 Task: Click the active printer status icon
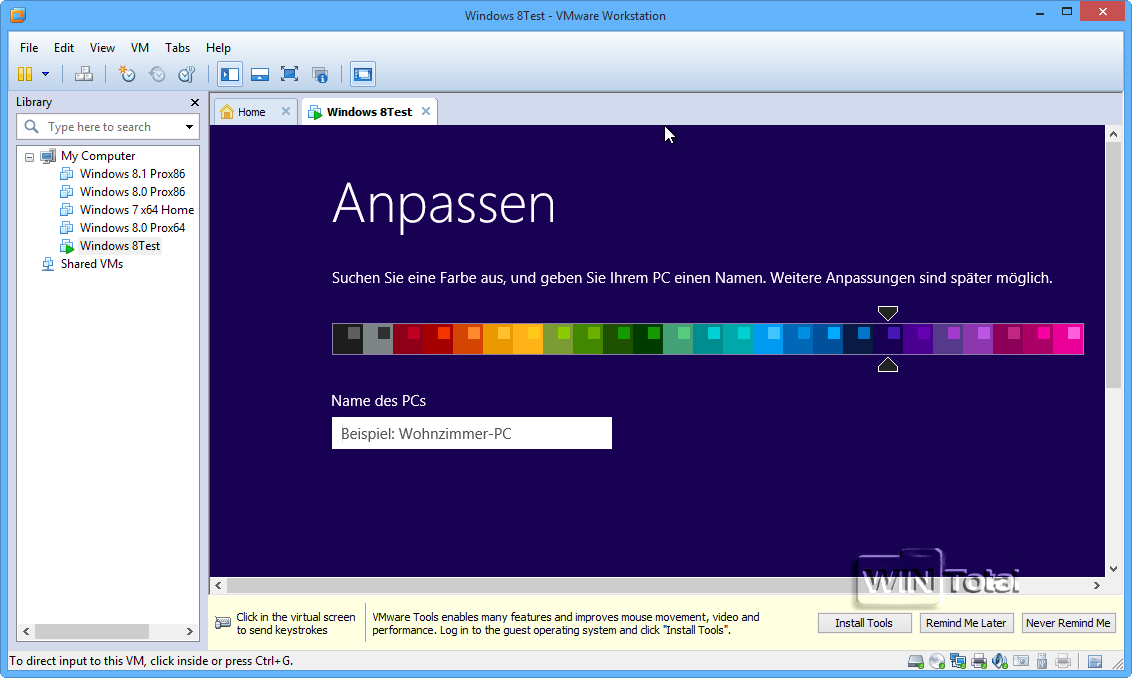pyautogui.click(x=979, y=661)
